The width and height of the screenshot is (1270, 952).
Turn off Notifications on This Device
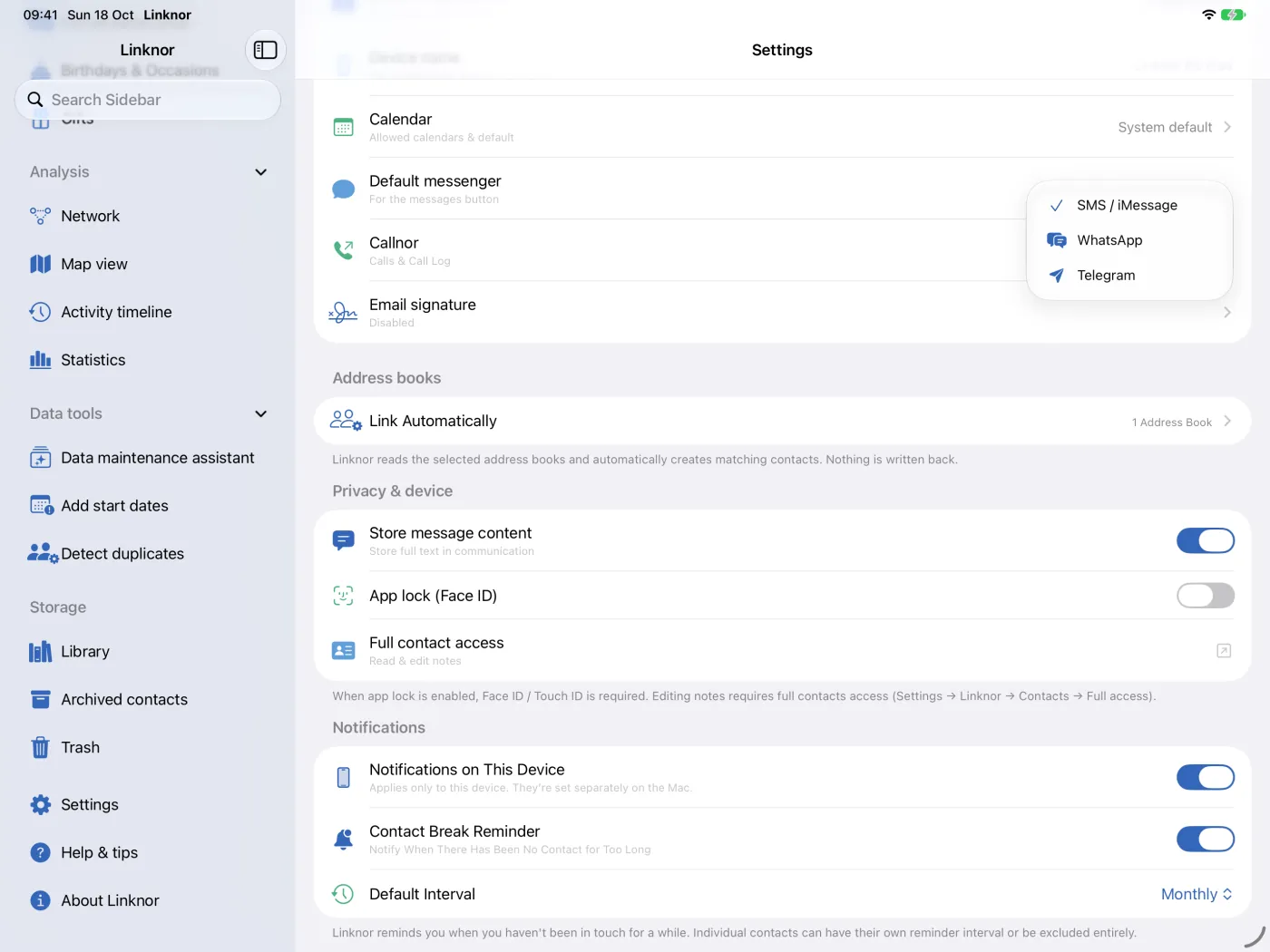point(1206,777)
